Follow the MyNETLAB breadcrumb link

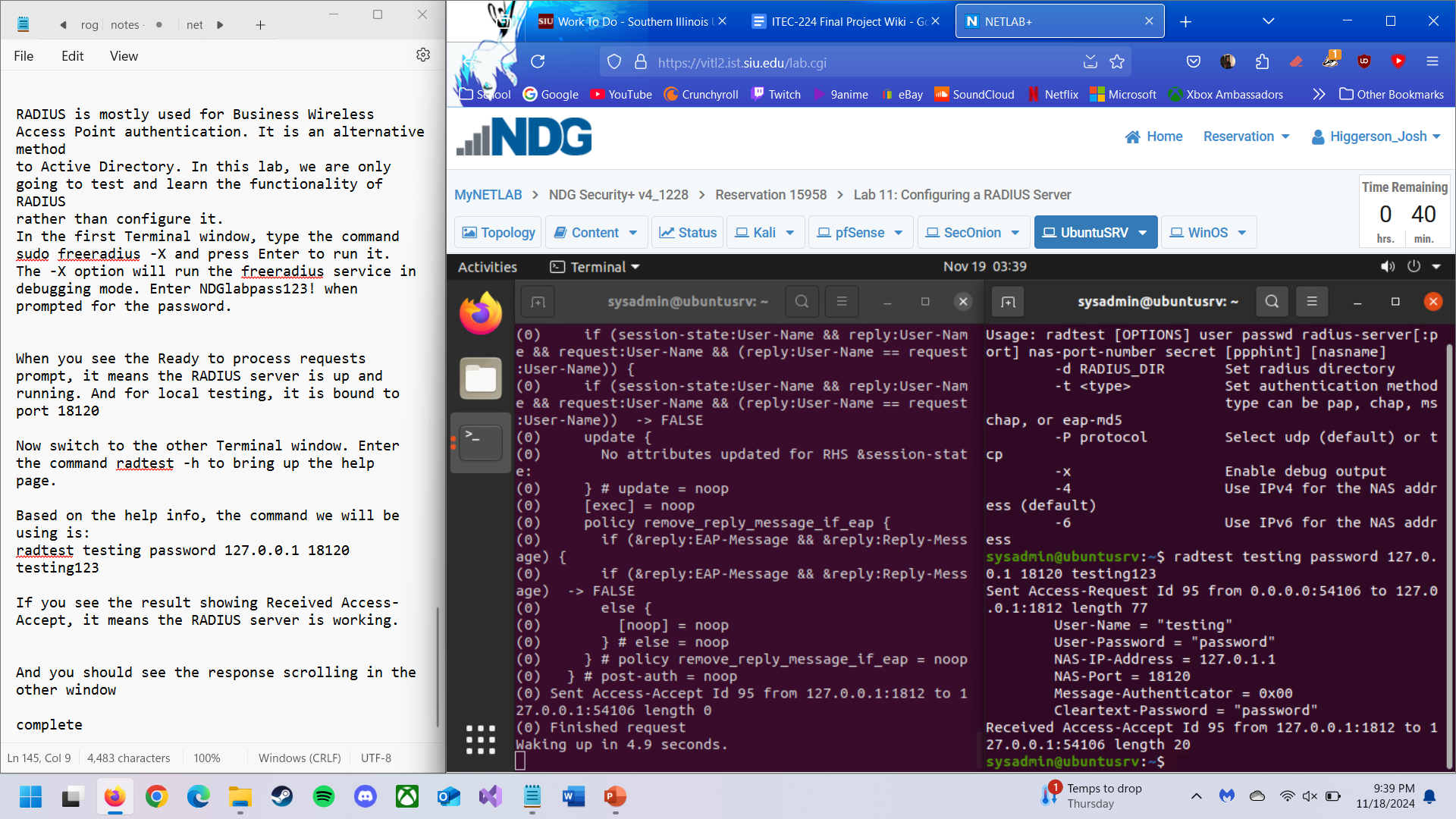pyautogui.click(x=488, y=195)
